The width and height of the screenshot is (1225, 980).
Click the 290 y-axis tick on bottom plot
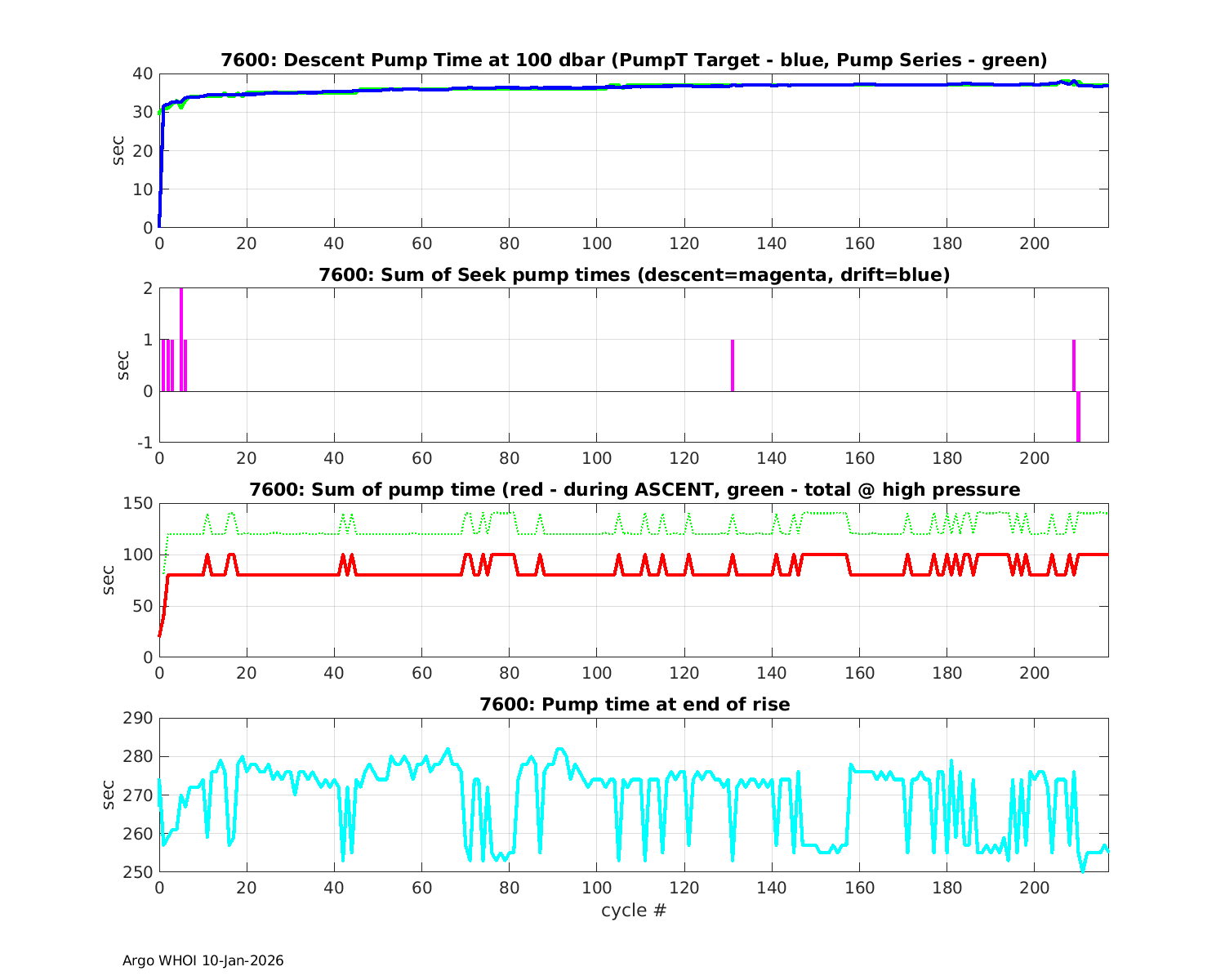point(138,719)
